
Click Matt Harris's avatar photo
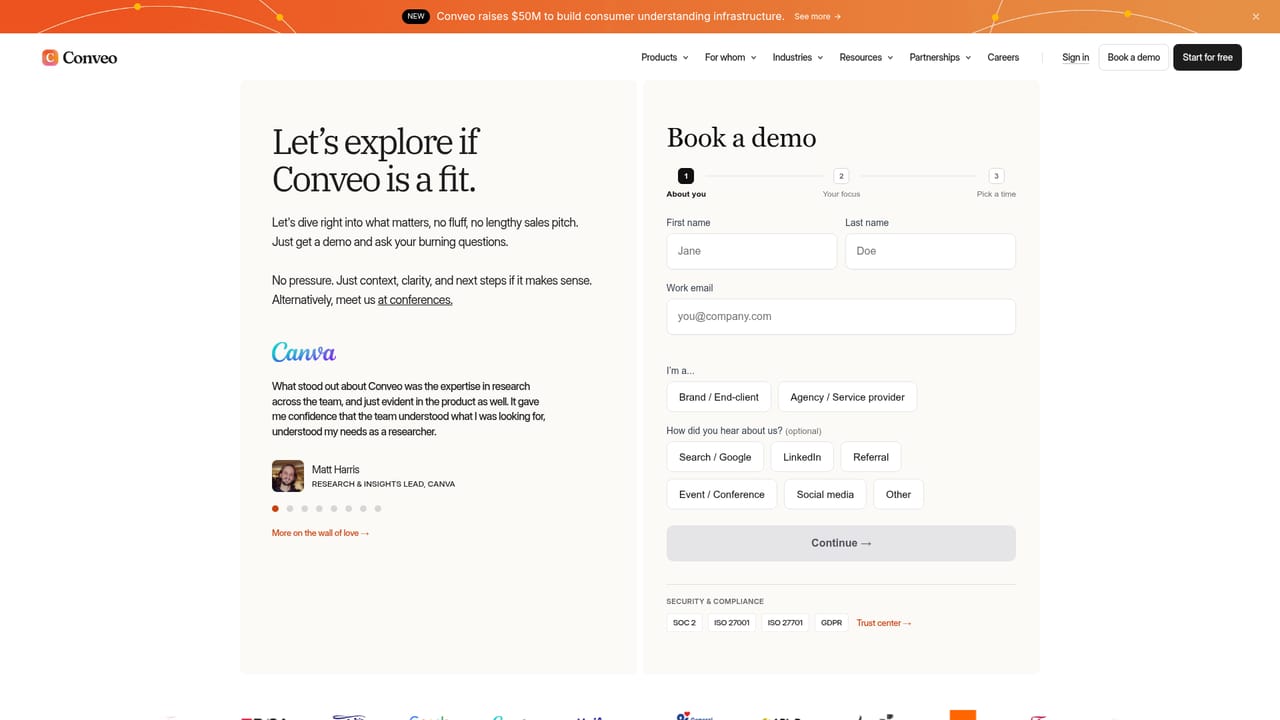tap(288, 476)
